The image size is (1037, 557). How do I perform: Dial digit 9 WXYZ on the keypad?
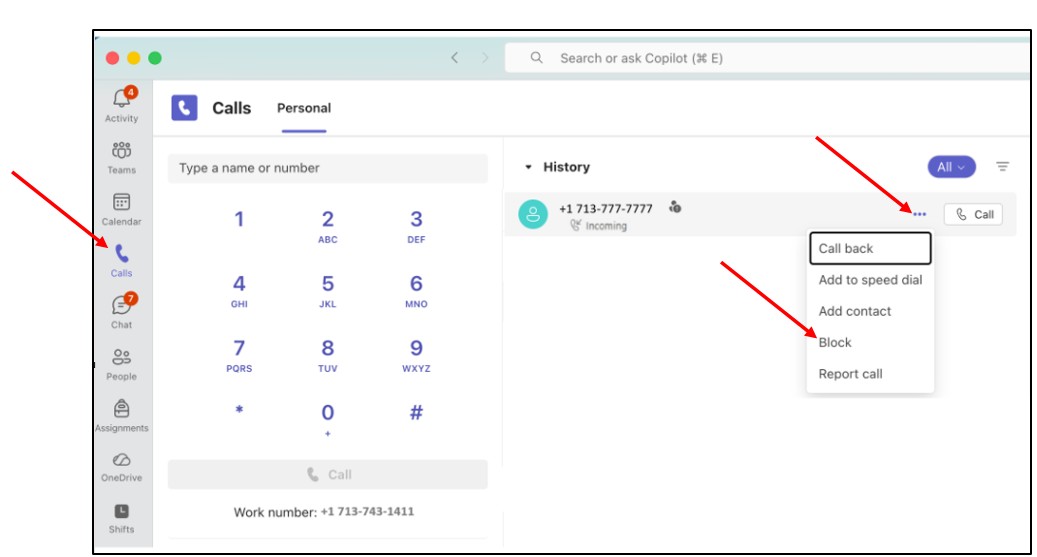[416, 355]
